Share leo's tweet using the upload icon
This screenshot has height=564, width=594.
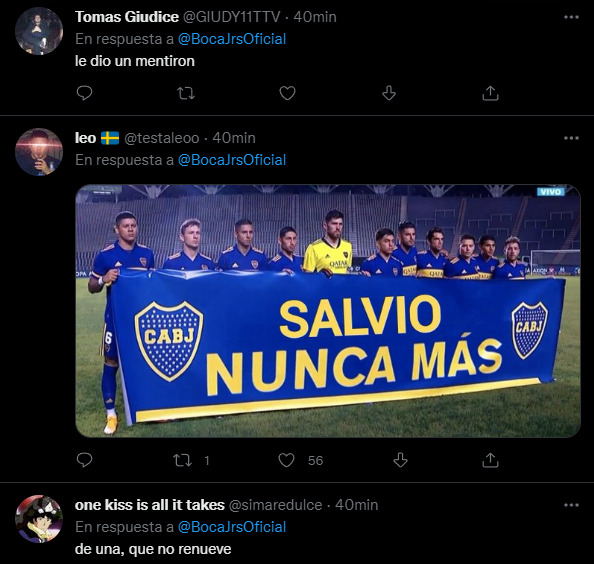tap(490, 460)
